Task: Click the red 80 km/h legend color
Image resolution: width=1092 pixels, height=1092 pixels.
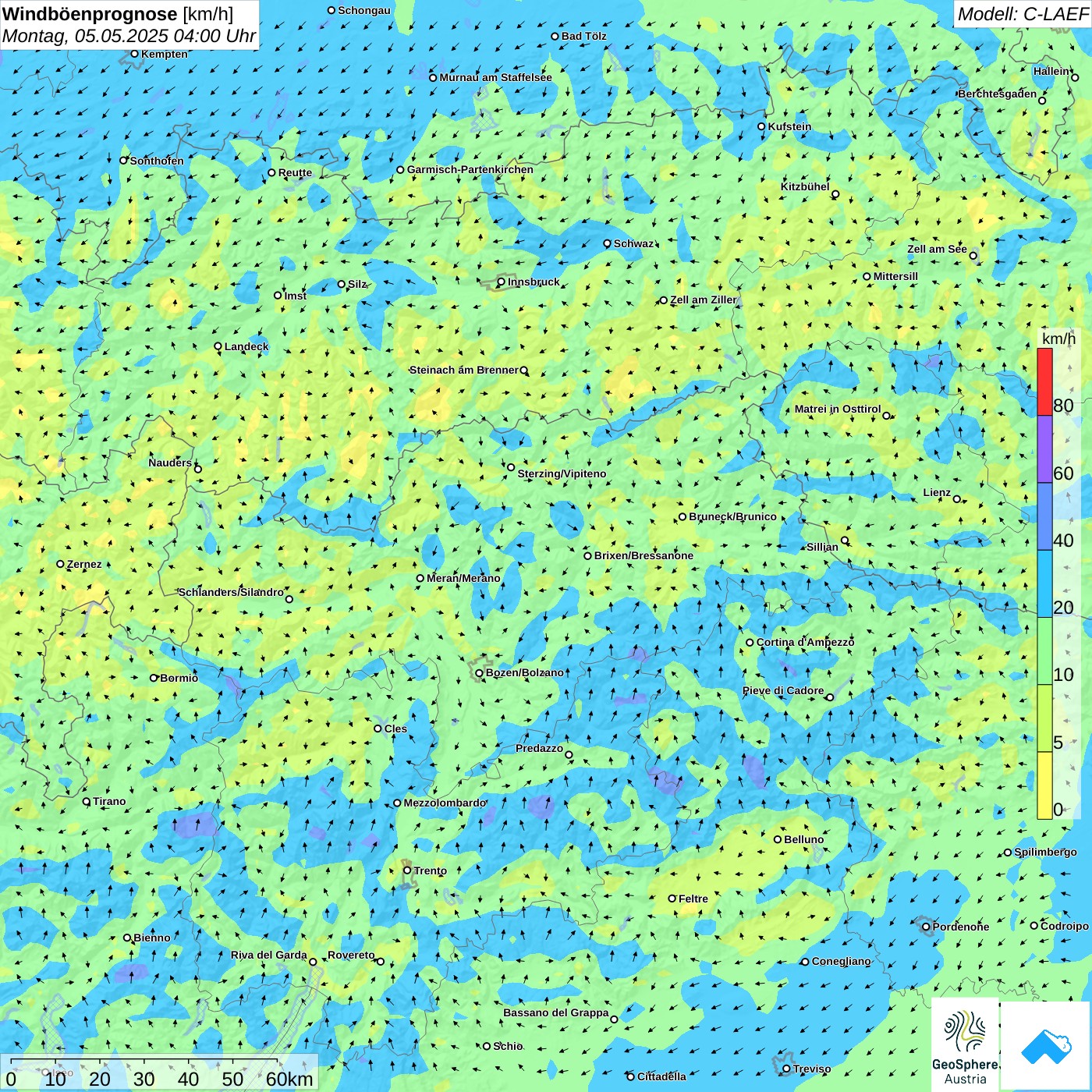Action: pos(1044,381)
